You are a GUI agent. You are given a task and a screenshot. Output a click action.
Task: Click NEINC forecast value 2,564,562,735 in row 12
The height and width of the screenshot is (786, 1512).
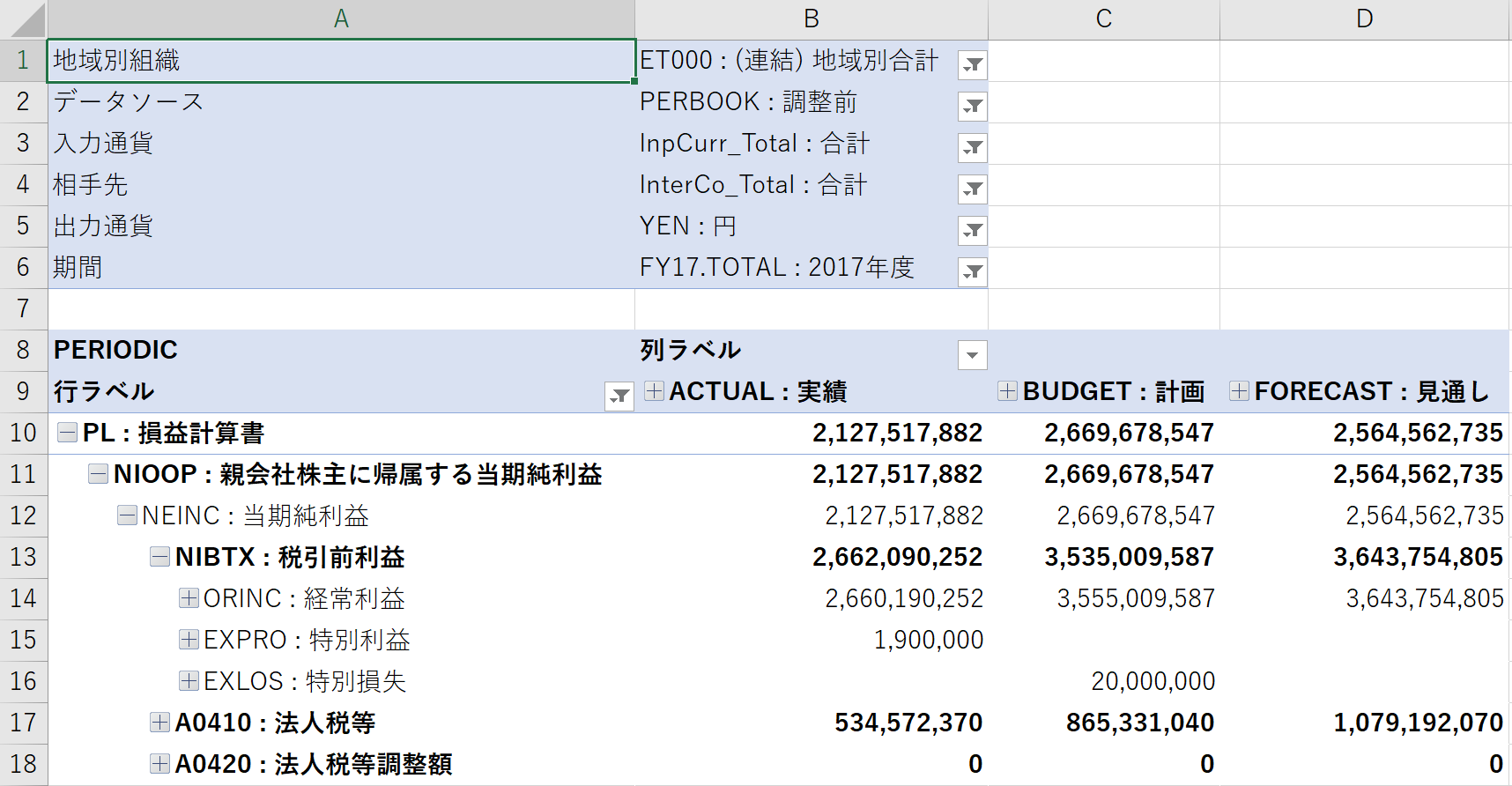[x=1425, y=515]
